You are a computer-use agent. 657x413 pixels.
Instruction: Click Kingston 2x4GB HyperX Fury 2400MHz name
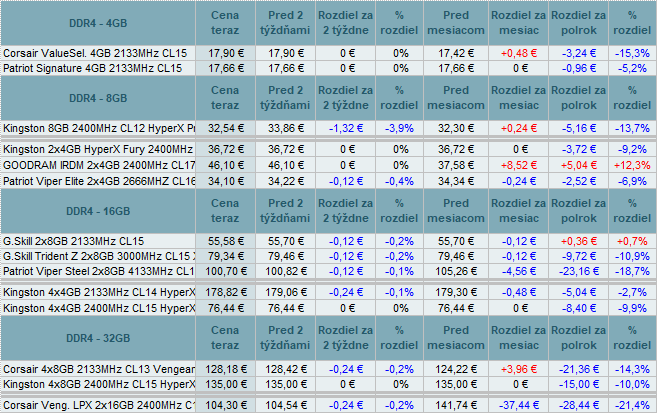click(98, 149)
